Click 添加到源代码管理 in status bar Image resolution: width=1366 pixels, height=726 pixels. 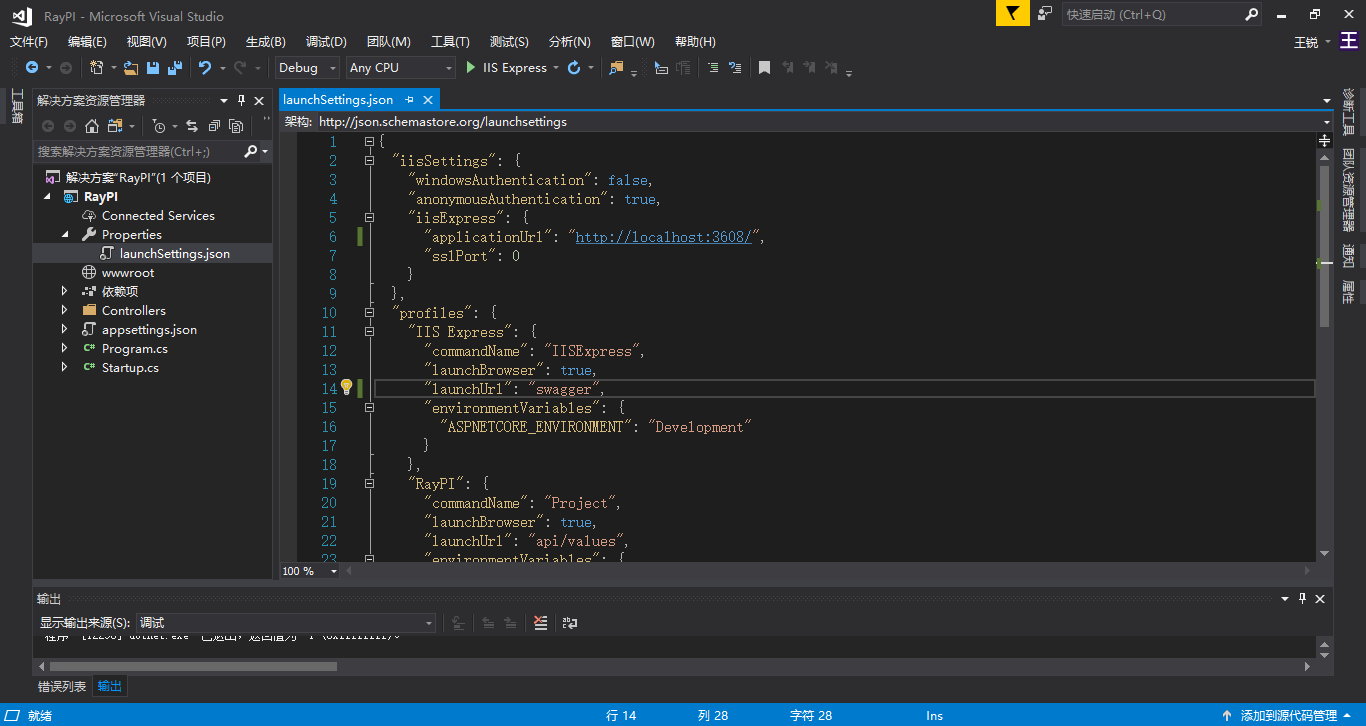(1288, 716)
